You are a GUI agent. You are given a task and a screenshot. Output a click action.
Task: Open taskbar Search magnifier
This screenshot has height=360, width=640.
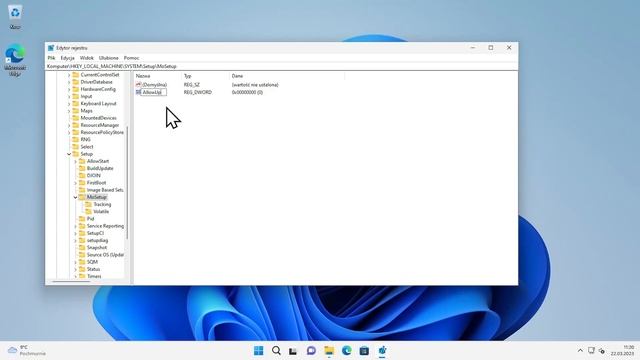276,351
